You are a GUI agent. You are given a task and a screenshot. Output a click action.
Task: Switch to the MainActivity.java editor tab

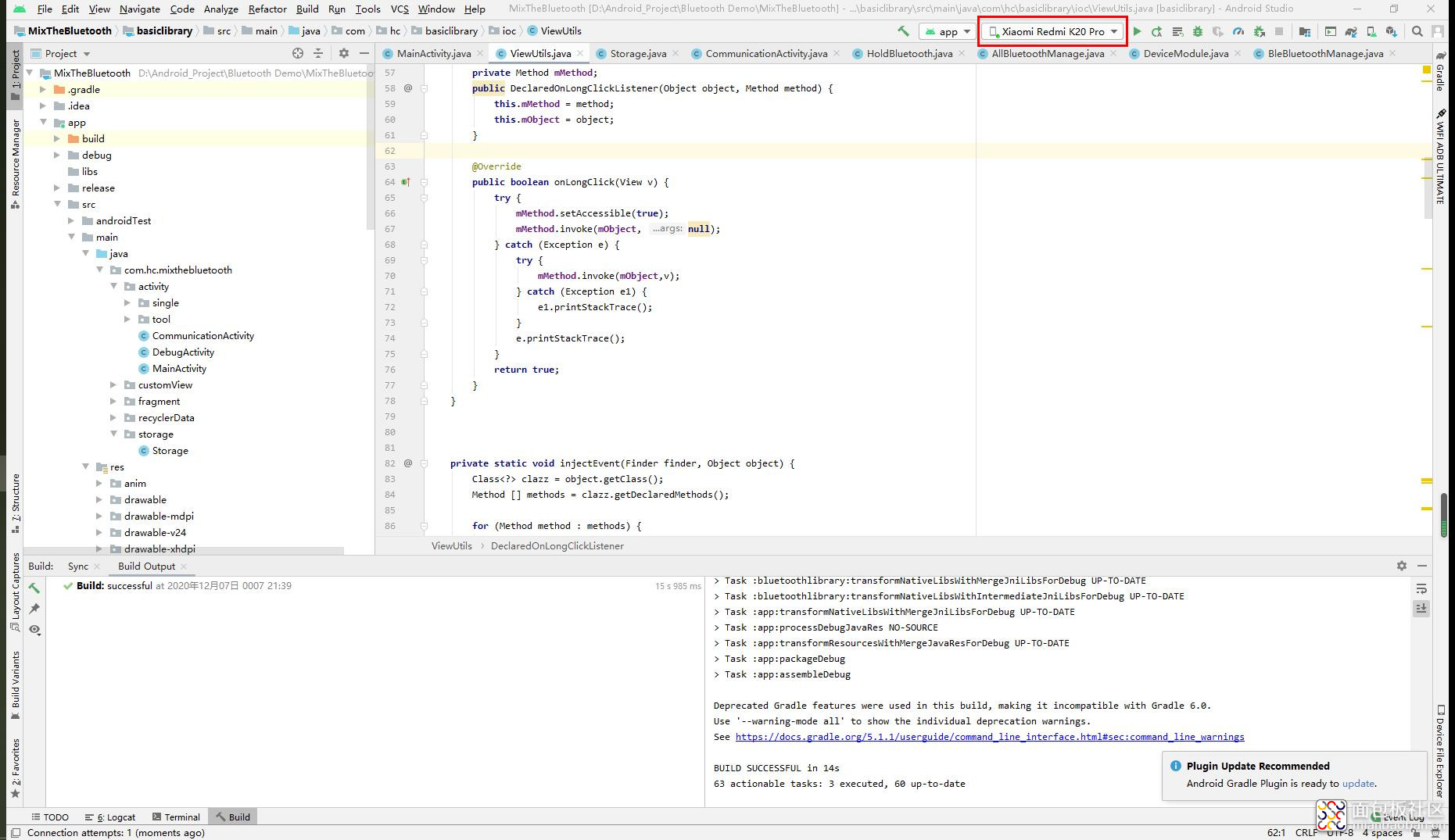click(x=434, y=54)
